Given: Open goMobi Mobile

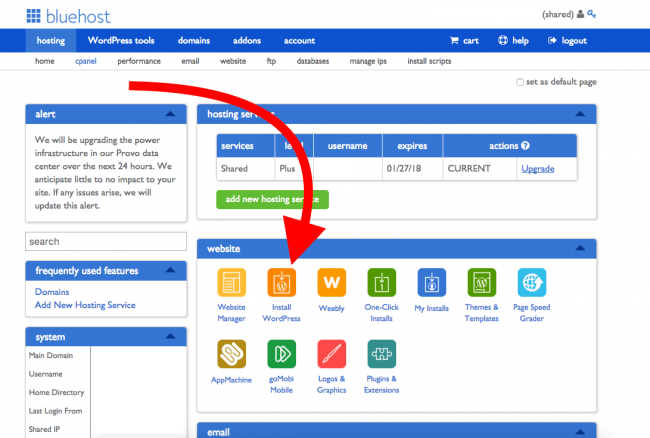Looking at the screenshot, I should (281, 354).
